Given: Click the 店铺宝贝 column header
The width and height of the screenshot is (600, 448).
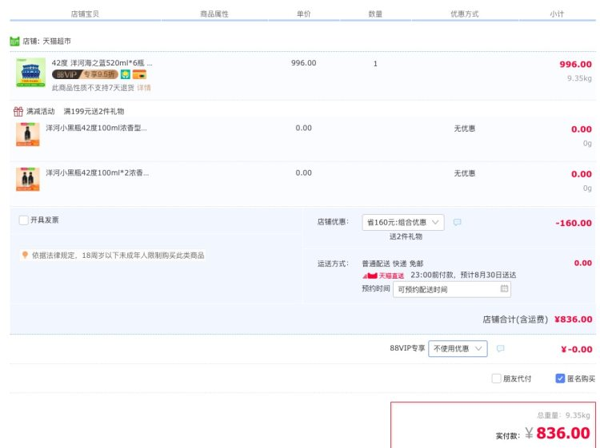Looking at the screenshot, I should (x=85, y=14).
